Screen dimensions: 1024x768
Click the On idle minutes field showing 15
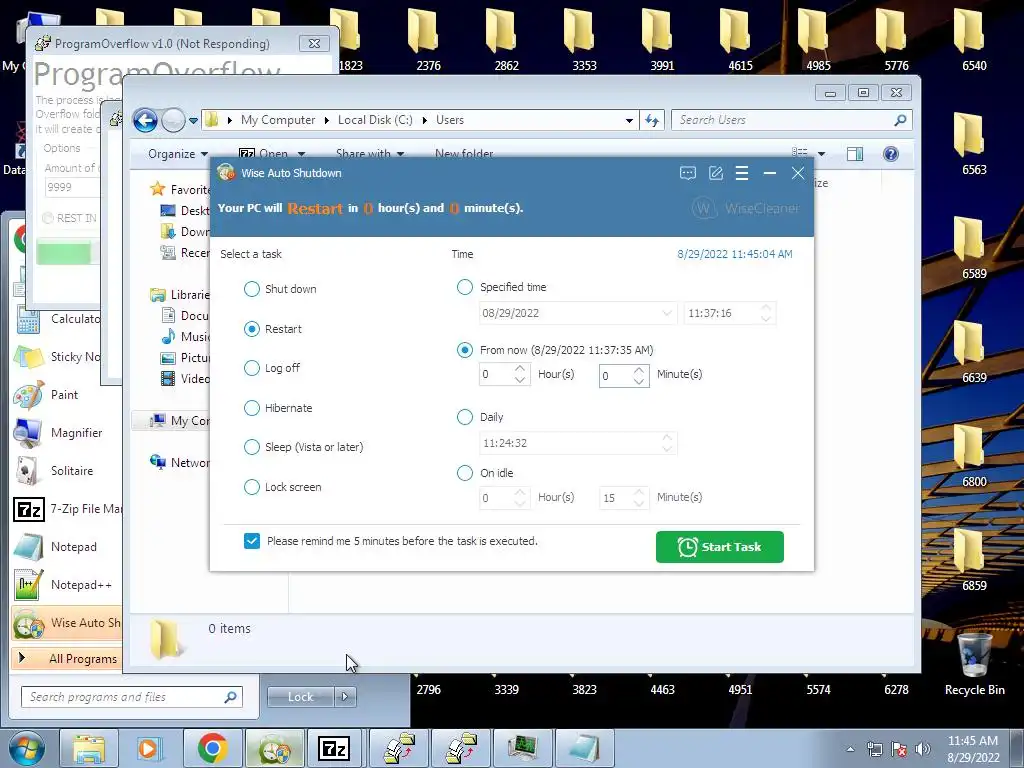pos(624,498)
